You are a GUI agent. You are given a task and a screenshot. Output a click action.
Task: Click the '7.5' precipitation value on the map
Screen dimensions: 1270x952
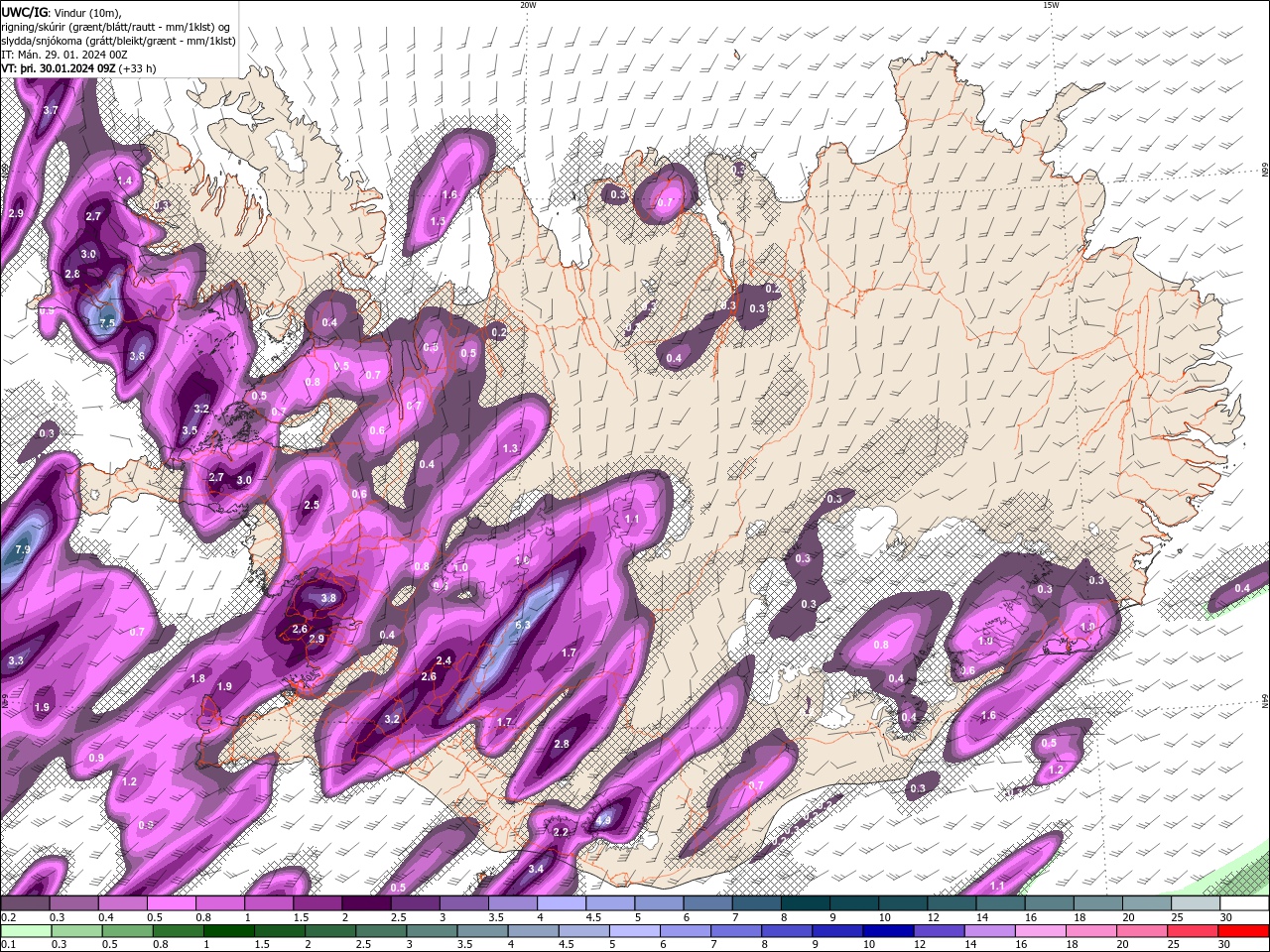tap(108, 323)
